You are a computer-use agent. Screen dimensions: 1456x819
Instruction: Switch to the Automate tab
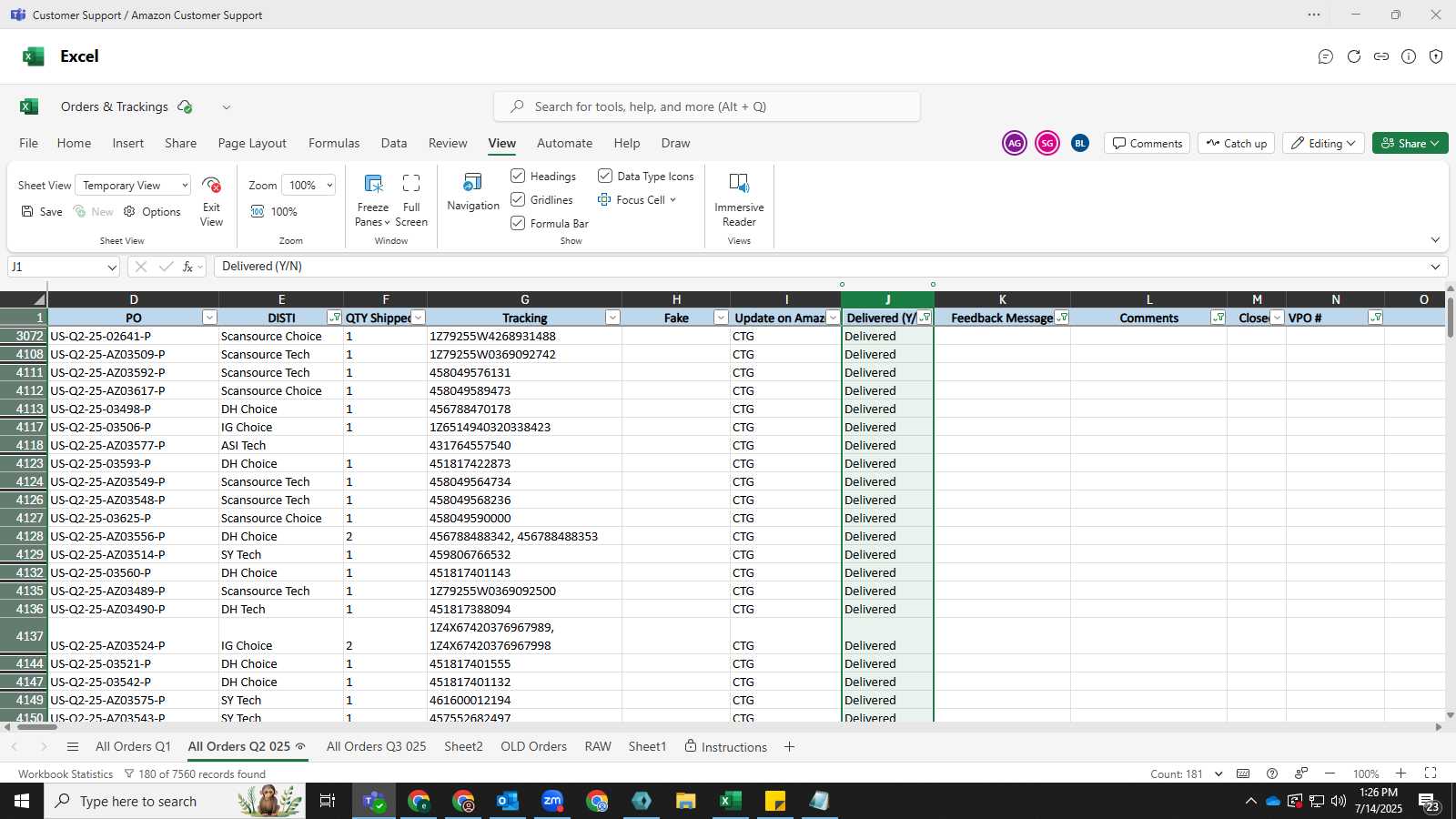pyautogui.click(x=564, y=143)
